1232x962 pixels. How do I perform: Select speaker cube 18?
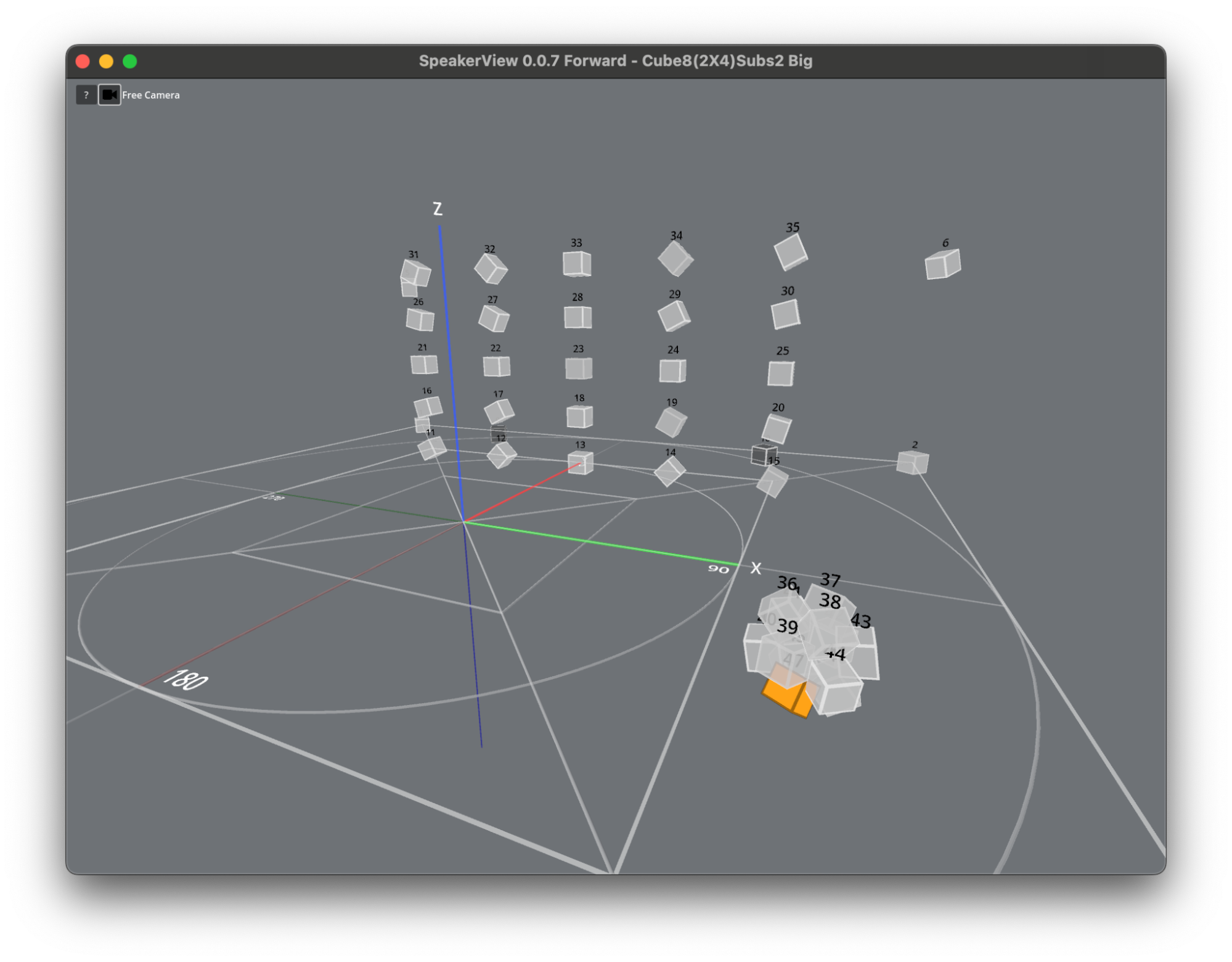click(x=579, y=417)
